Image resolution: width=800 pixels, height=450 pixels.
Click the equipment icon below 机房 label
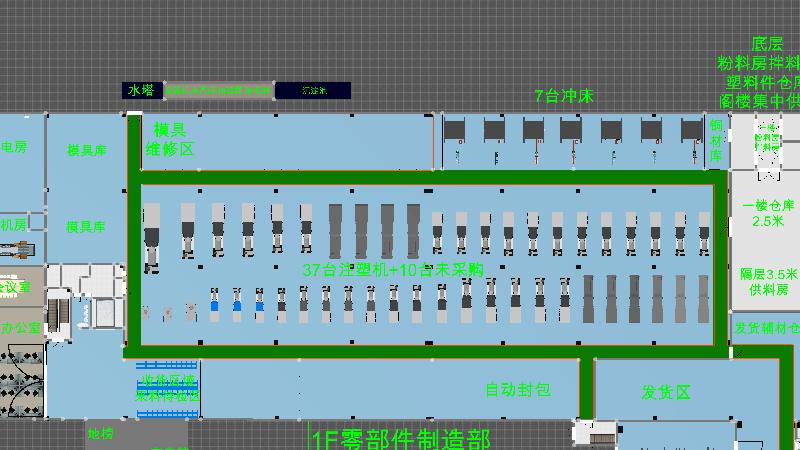click(18, 249)
